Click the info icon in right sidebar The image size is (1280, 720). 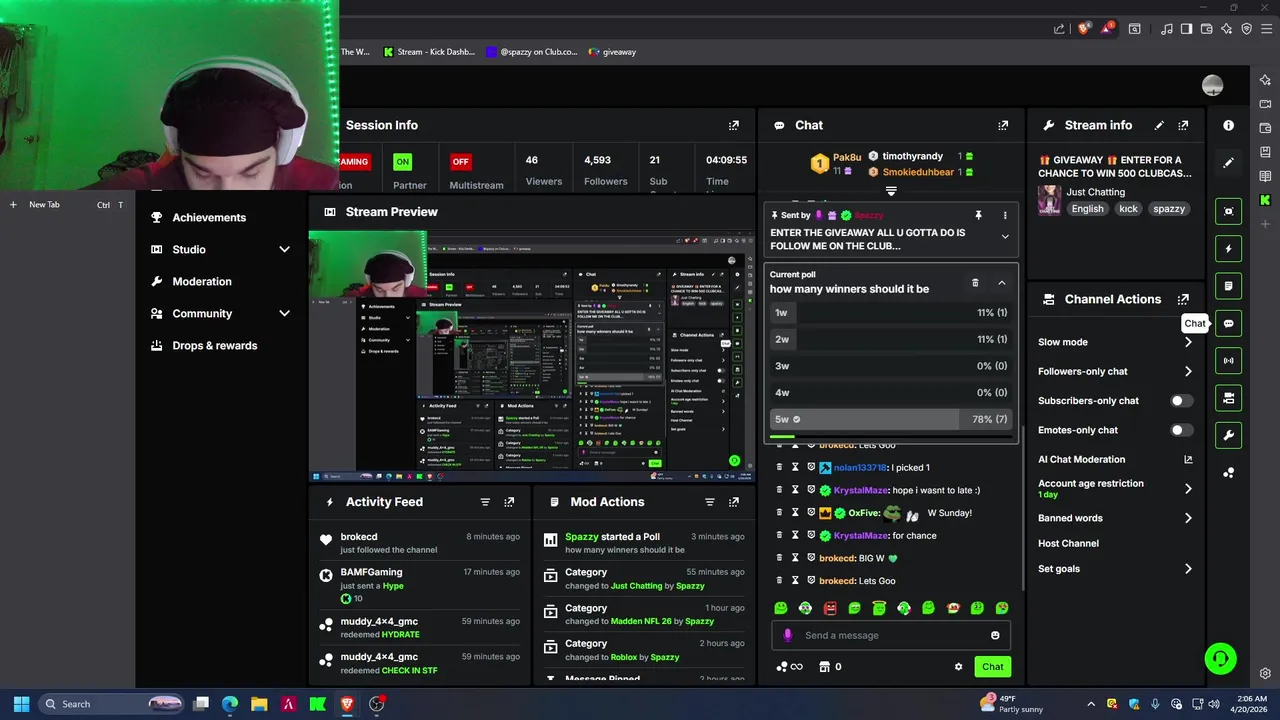(1228, 125)
